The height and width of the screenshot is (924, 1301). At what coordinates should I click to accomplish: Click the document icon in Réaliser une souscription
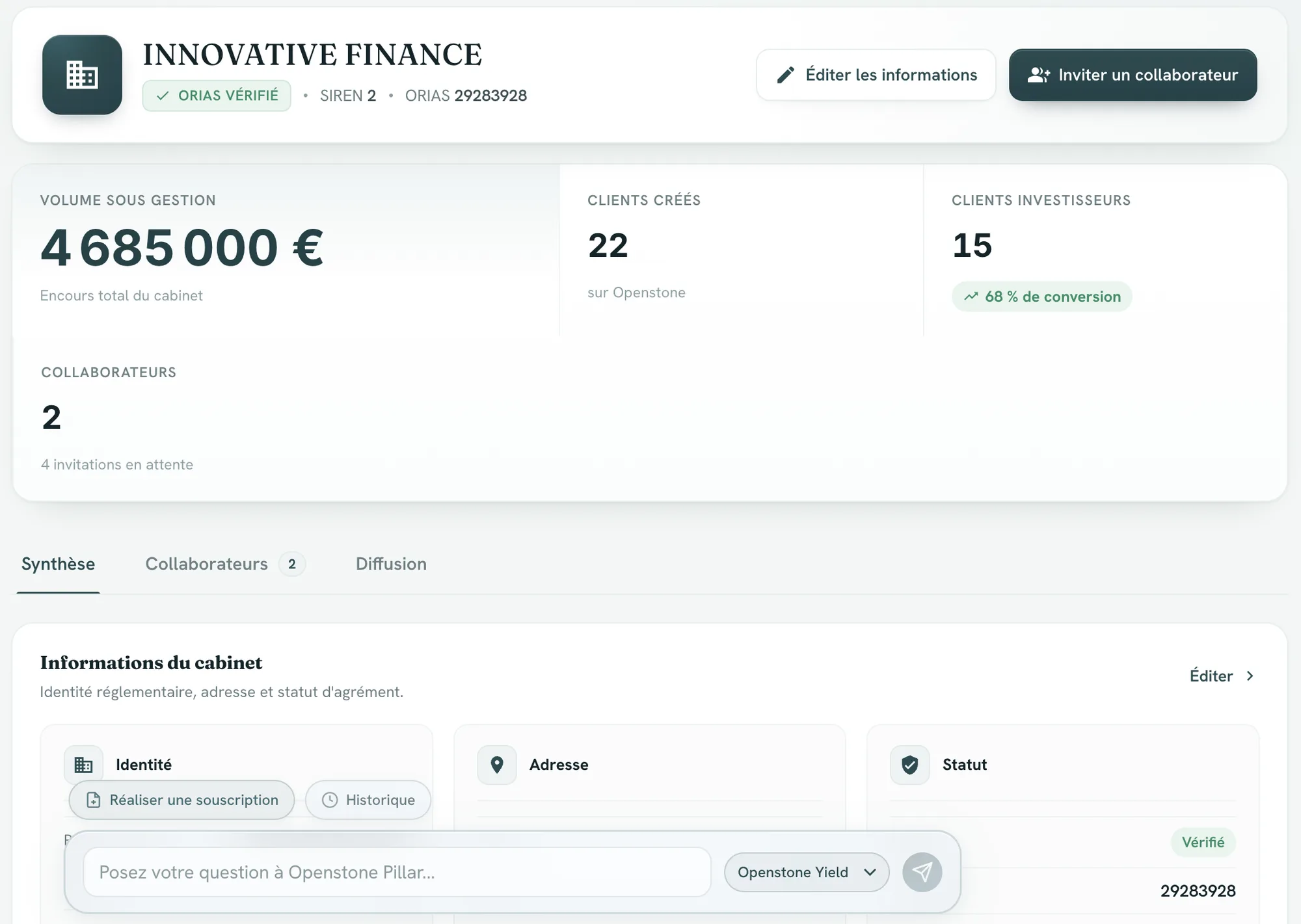pyautogui.click(x=94, y=800)
